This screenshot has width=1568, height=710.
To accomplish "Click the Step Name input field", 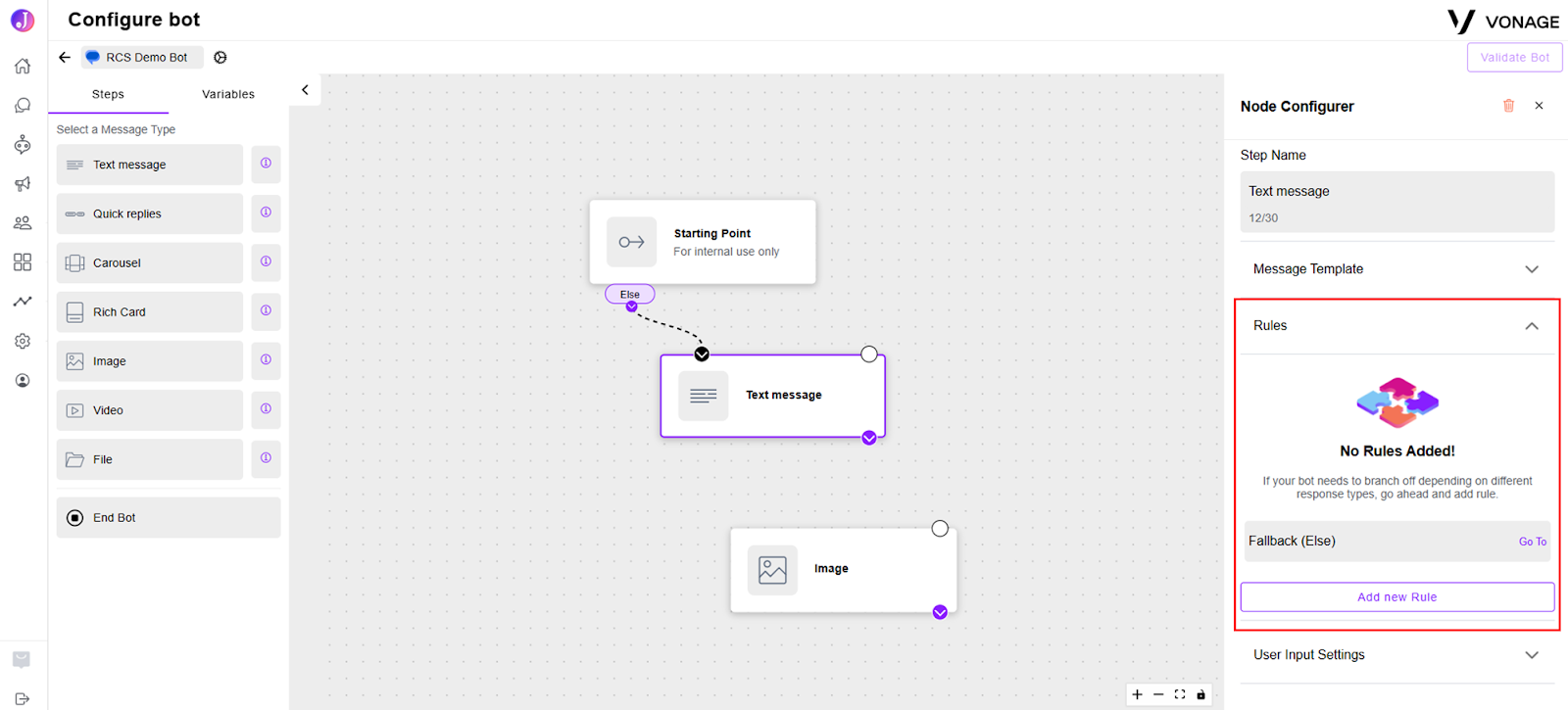I will coord(1397,202).
